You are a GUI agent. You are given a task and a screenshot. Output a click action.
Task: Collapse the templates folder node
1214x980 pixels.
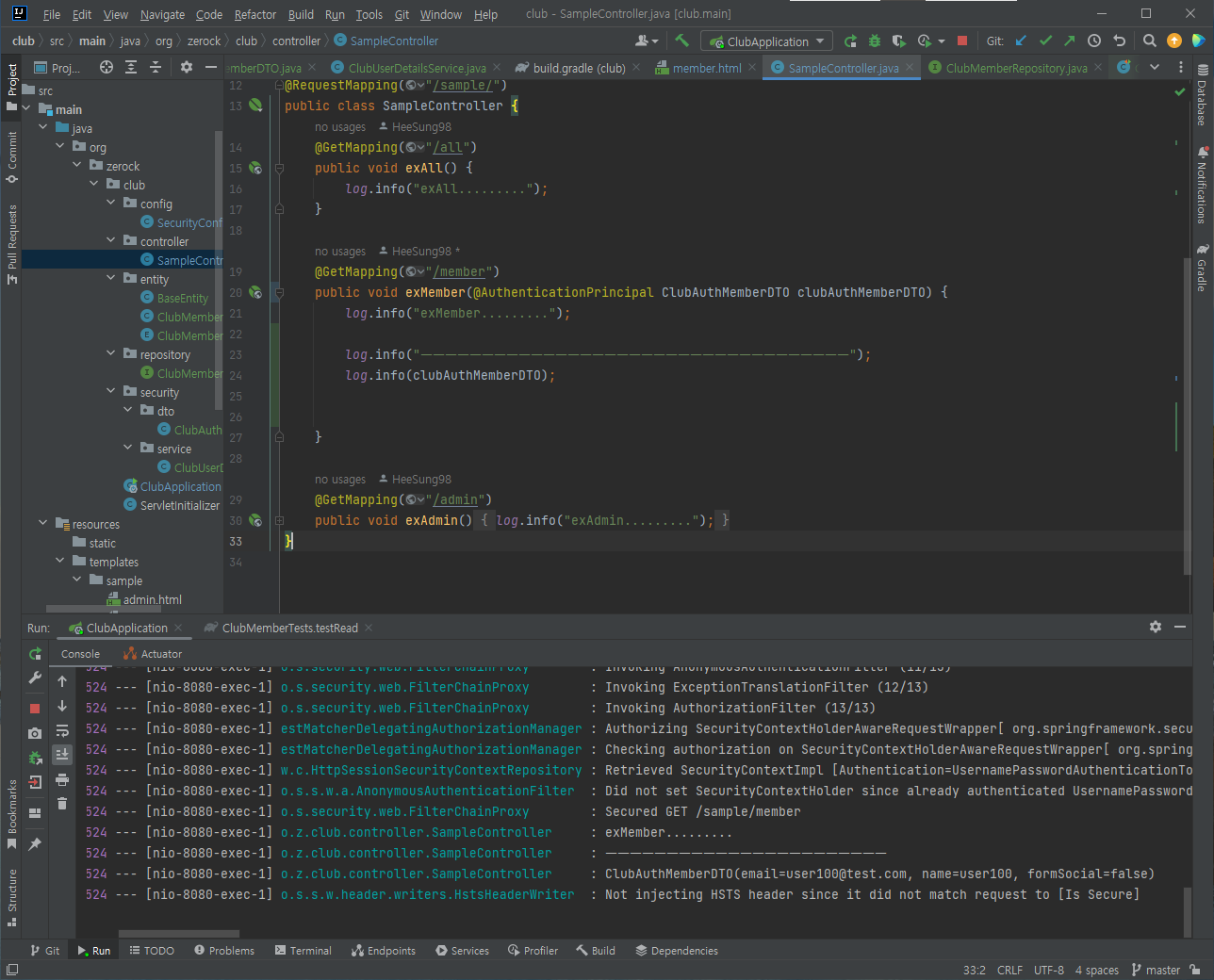(60, 561)
